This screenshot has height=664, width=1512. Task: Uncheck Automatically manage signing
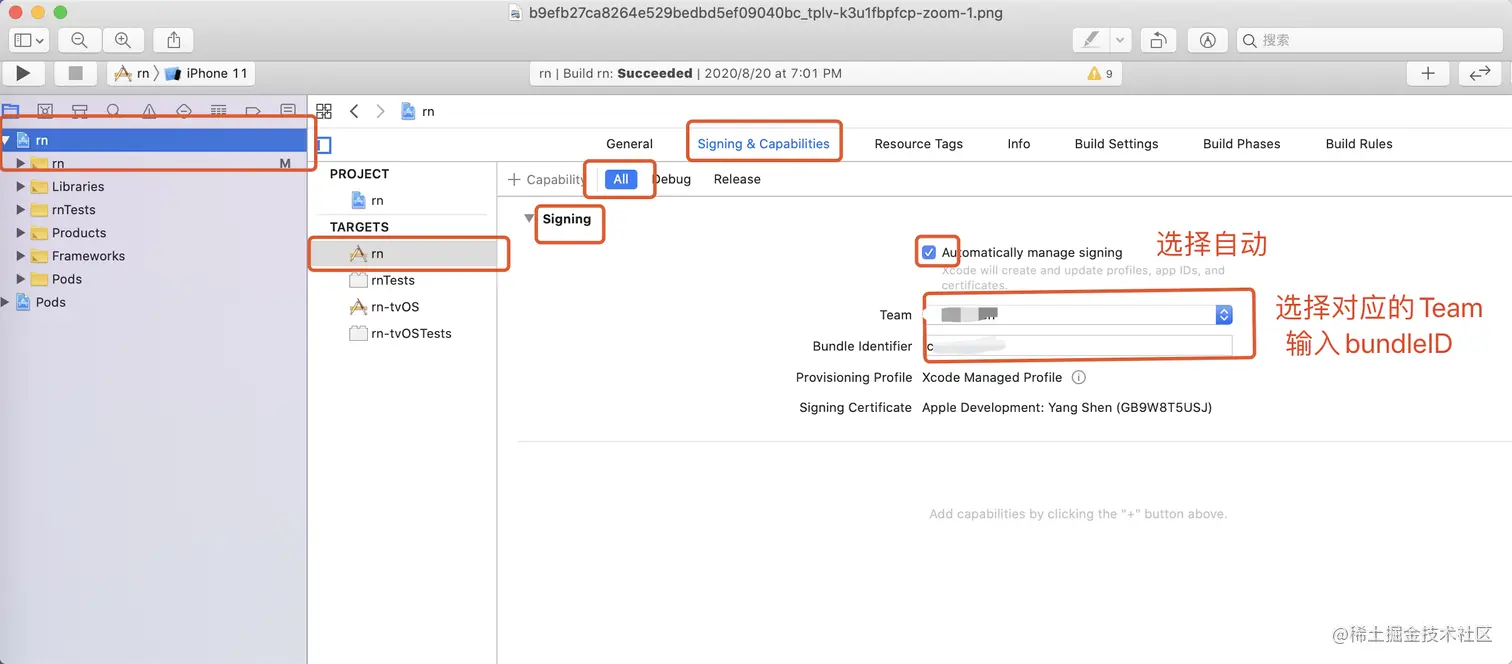tap(929, 252)
